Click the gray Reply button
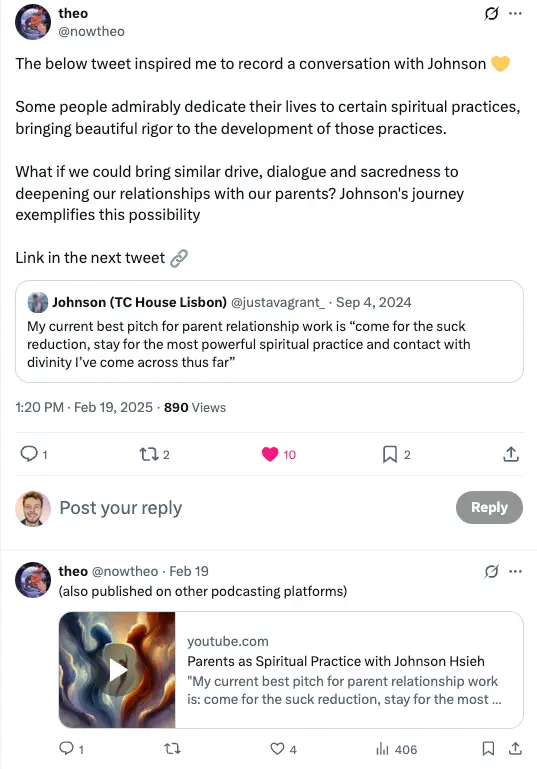Viewport: 537px width, 769px height. [489, 507]
